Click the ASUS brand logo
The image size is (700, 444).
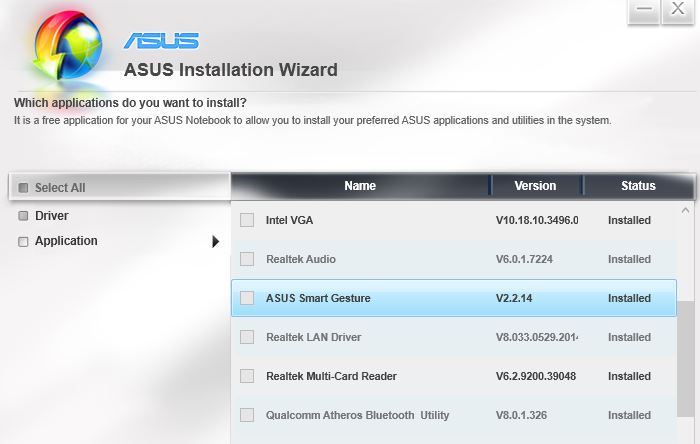coord(161,41)
